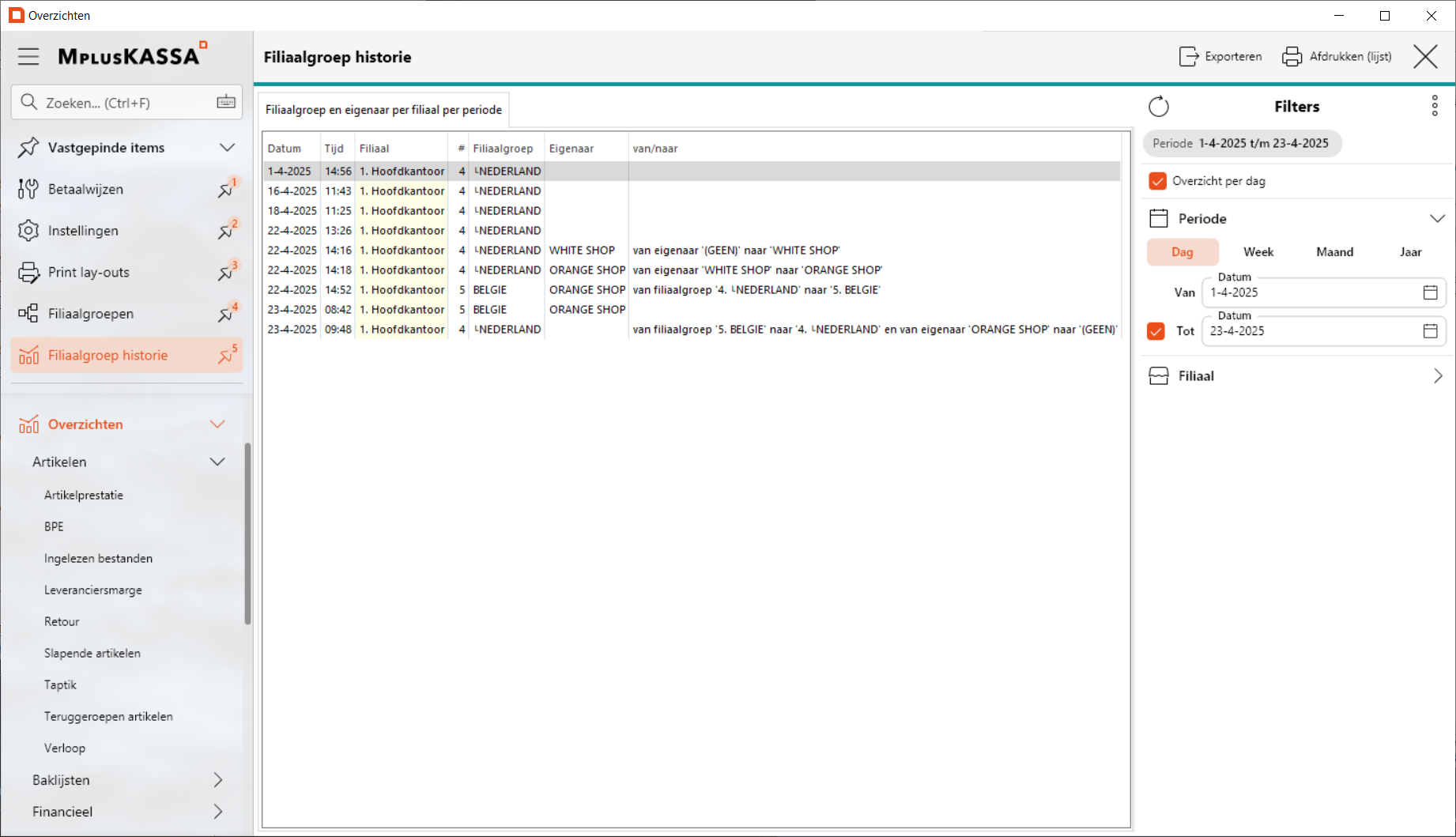Viewport: 1456px width, 837px height.
Task: Open the on-screen keyboard icon in search
Action: pos(226,102)
